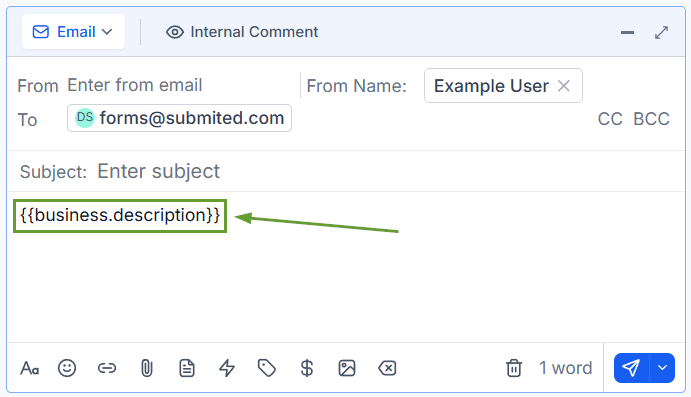This screenshot has height=397, width=691.
Task: Expand the composer to full size
Action: 661,32
